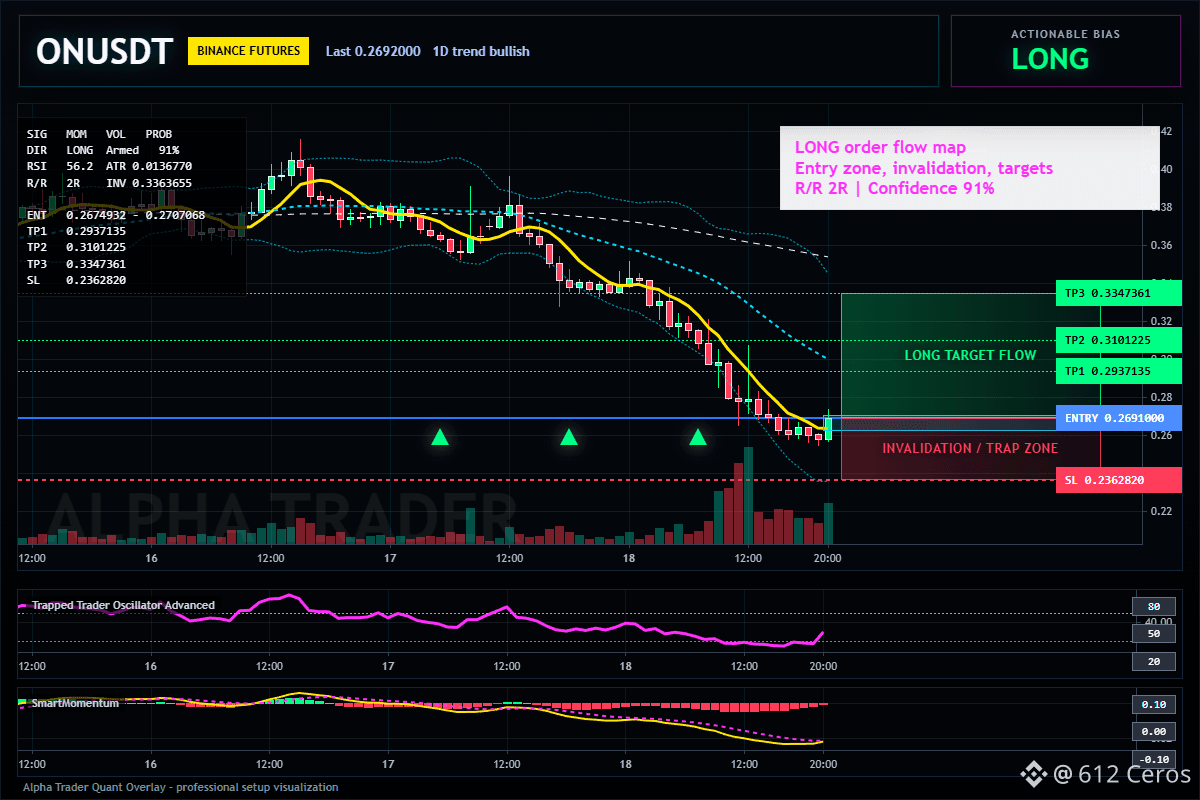Click the DIR LONG Armed 91% row
The height and width of the screenshot is (800, 1200).
pos(103,149)
